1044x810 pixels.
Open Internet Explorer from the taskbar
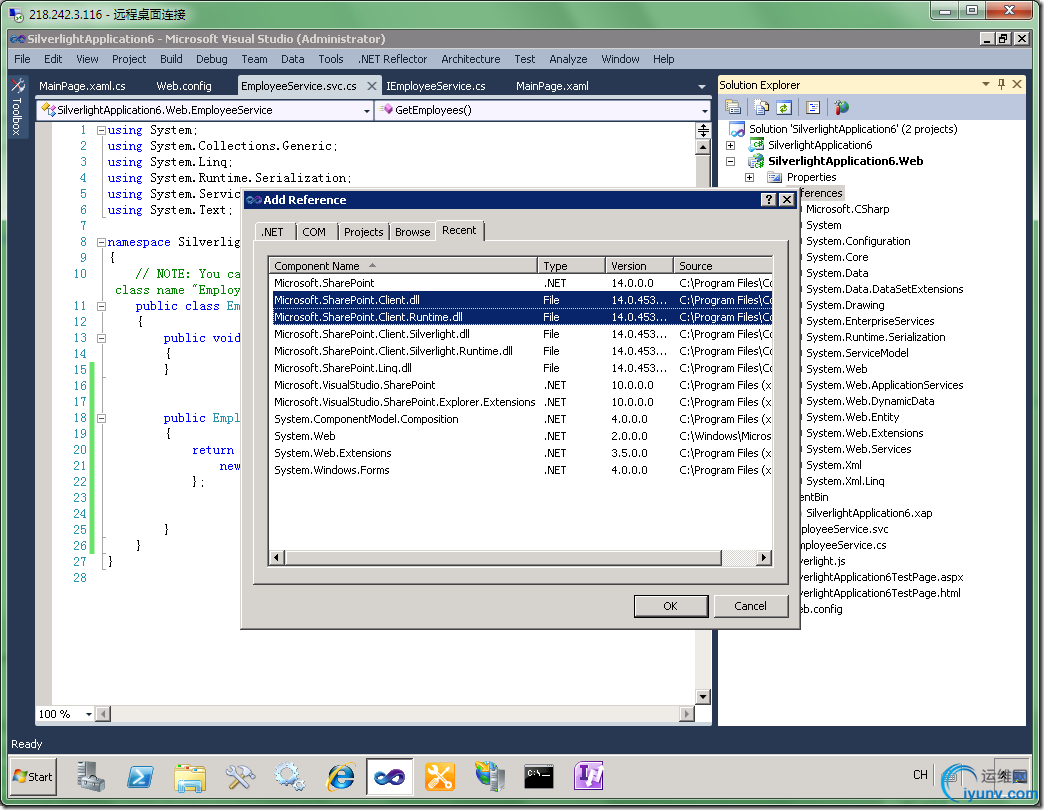340,776
